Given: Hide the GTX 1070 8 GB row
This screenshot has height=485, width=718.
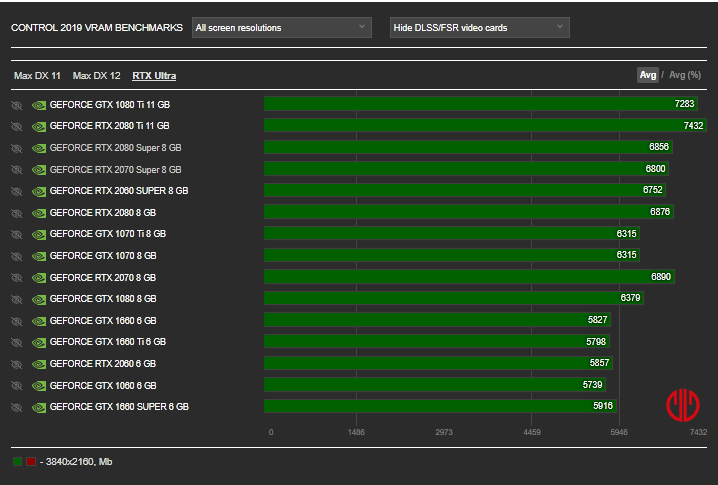Looking at the screenshot, I should tap(16, 256).
